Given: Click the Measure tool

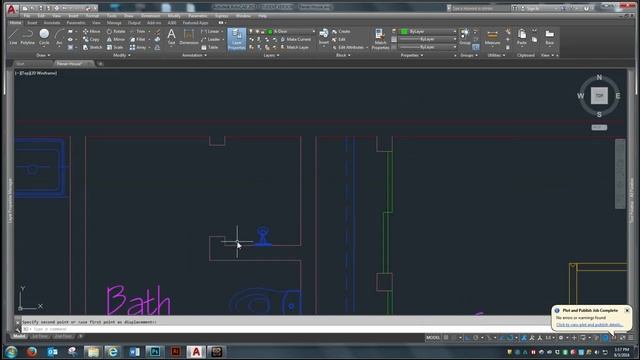Looking at the screenshot, I should coord(492,37).
